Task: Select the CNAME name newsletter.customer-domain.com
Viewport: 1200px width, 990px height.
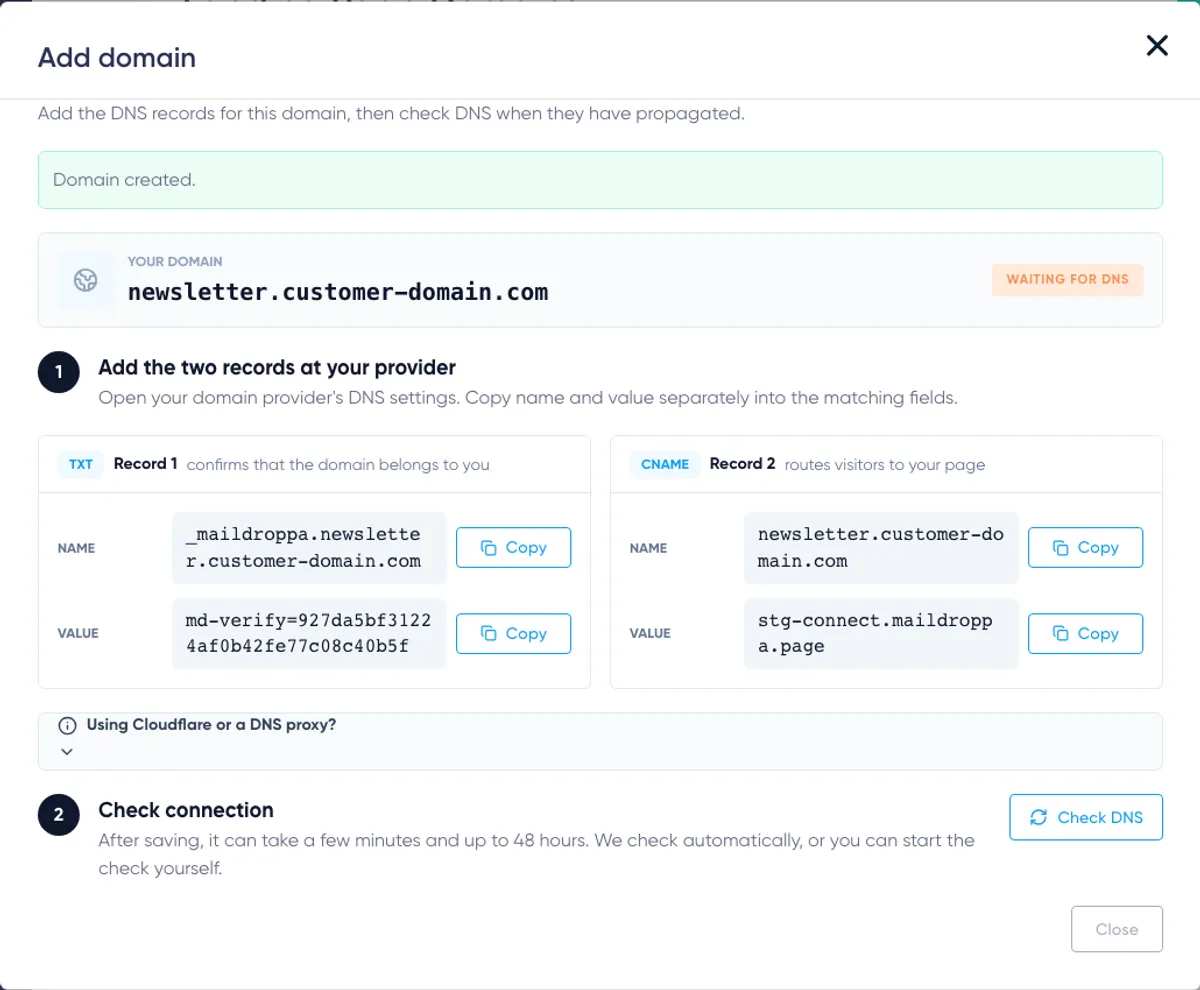Action: click(x=881, y=548)
